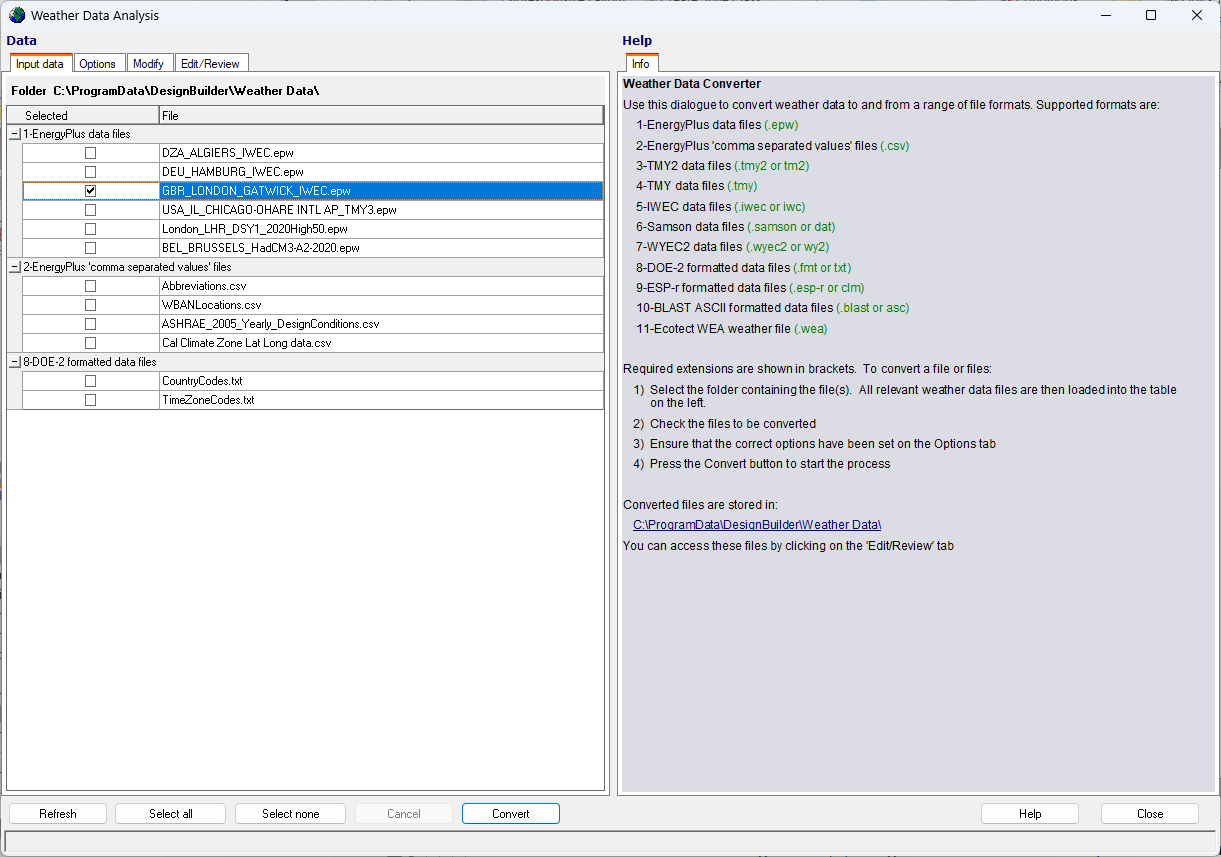Collapse the 8-DOE-2 formatted data files group

pyautogui.click(x=15, y=362)
